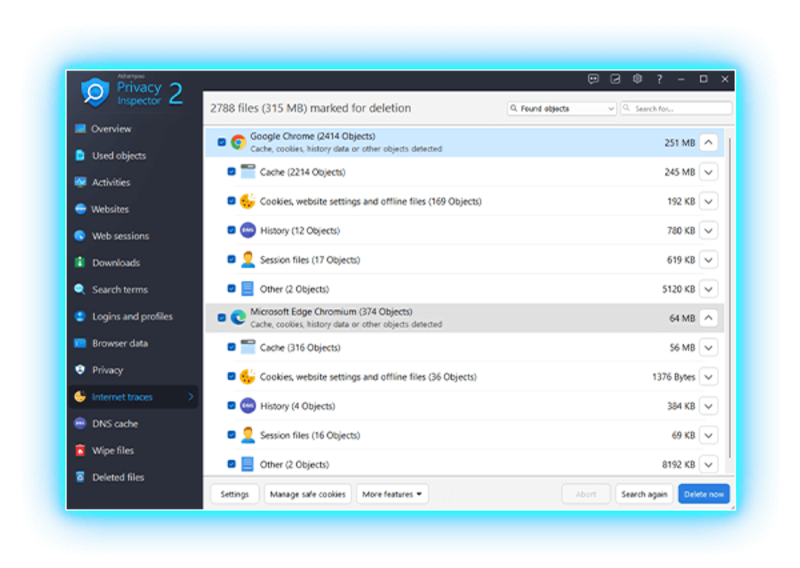Open the settings gear in title bar
The width and height of the screenshot is (800, 568).
[x=637, y=79]
